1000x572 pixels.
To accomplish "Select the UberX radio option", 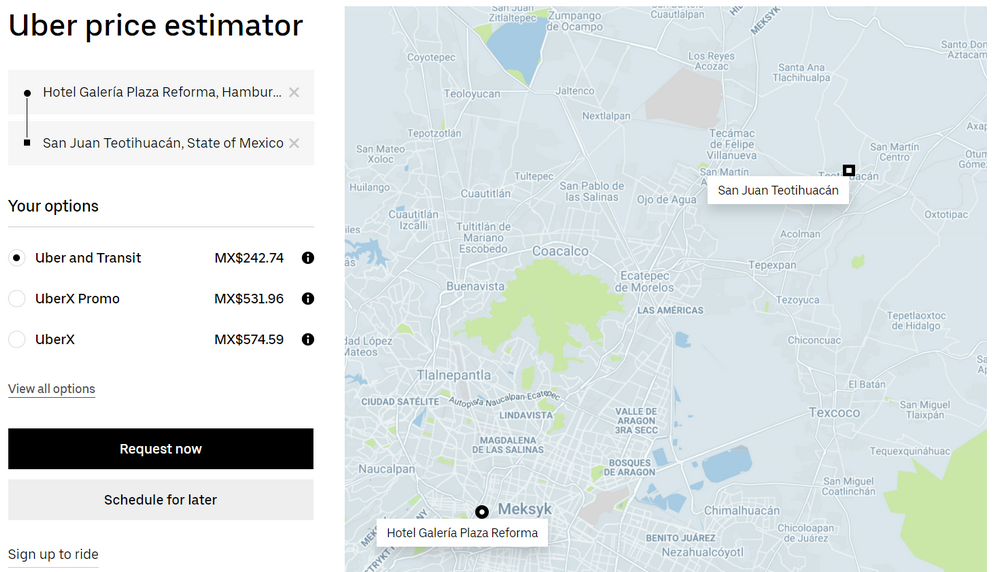I will point(17,340).
